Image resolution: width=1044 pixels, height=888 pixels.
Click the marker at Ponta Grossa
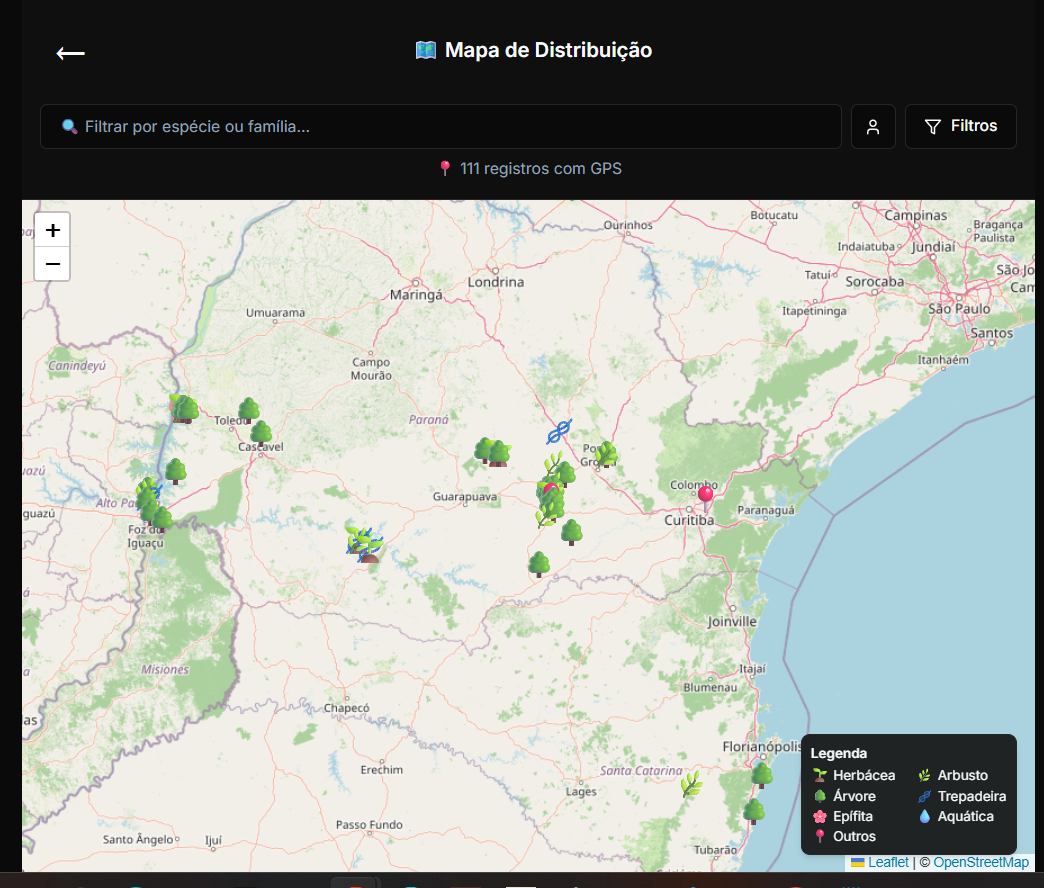coord(606,454)
